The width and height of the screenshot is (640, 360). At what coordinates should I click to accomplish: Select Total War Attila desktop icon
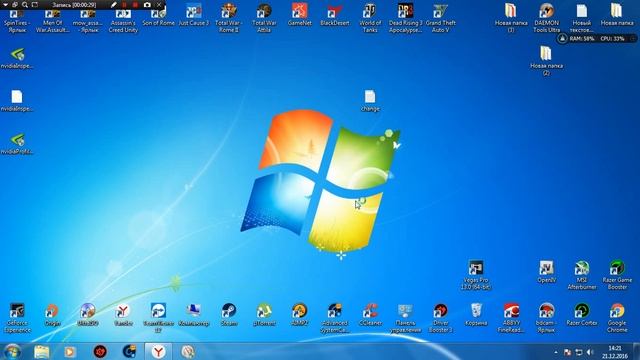pyautogui.click(x=264, y=19)
